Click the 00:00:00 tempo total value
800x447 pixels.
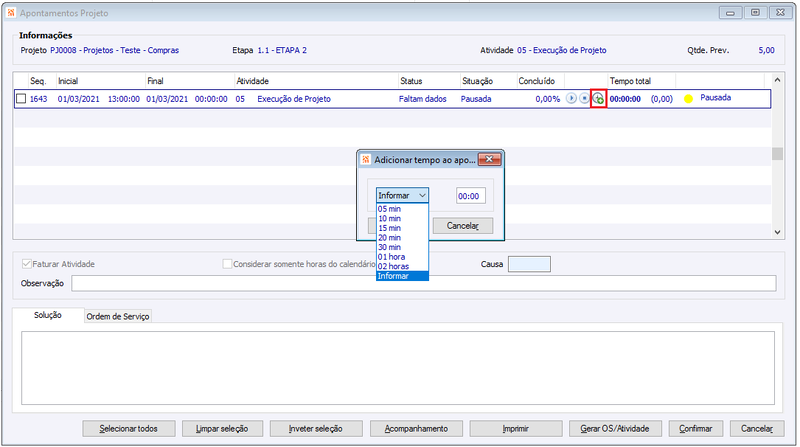[x=625, y=99]
